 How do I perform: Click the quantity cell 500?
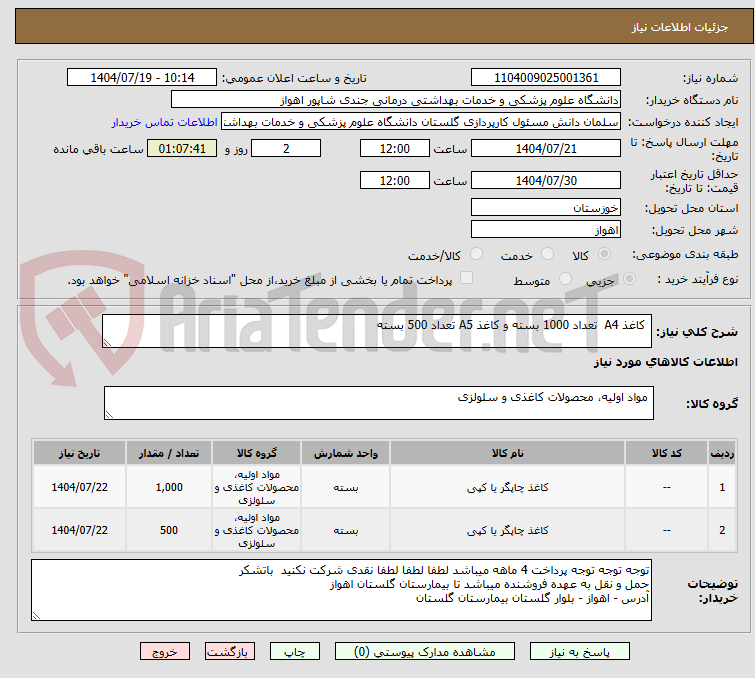point(169,530)
